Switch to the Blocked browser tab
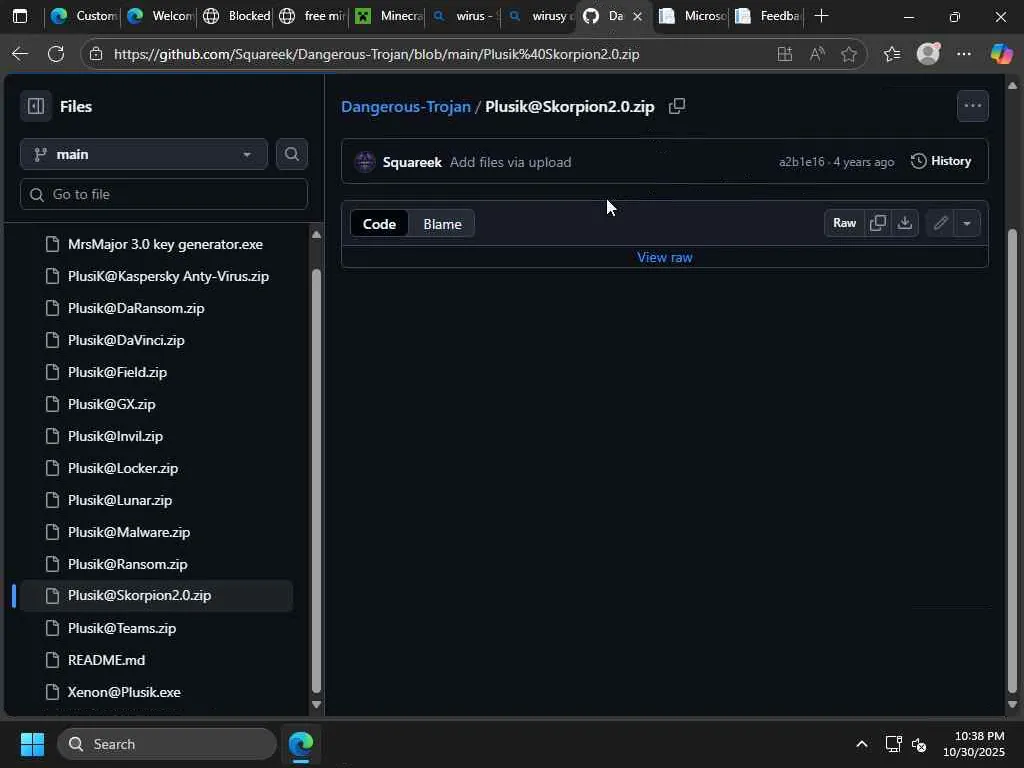This screenshot has width=1024, height=768. pyautogui.click(x=236, y=16)
